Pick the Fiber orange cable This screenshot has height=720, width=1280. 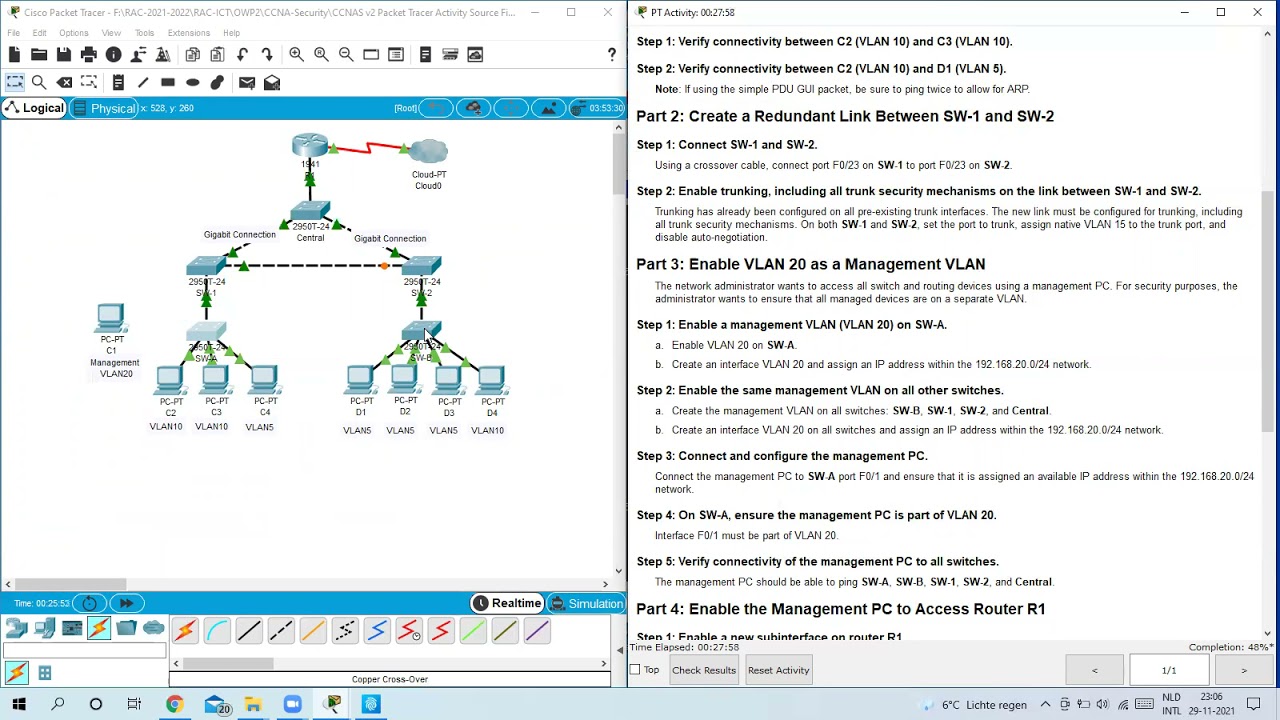tap(313, 631)
